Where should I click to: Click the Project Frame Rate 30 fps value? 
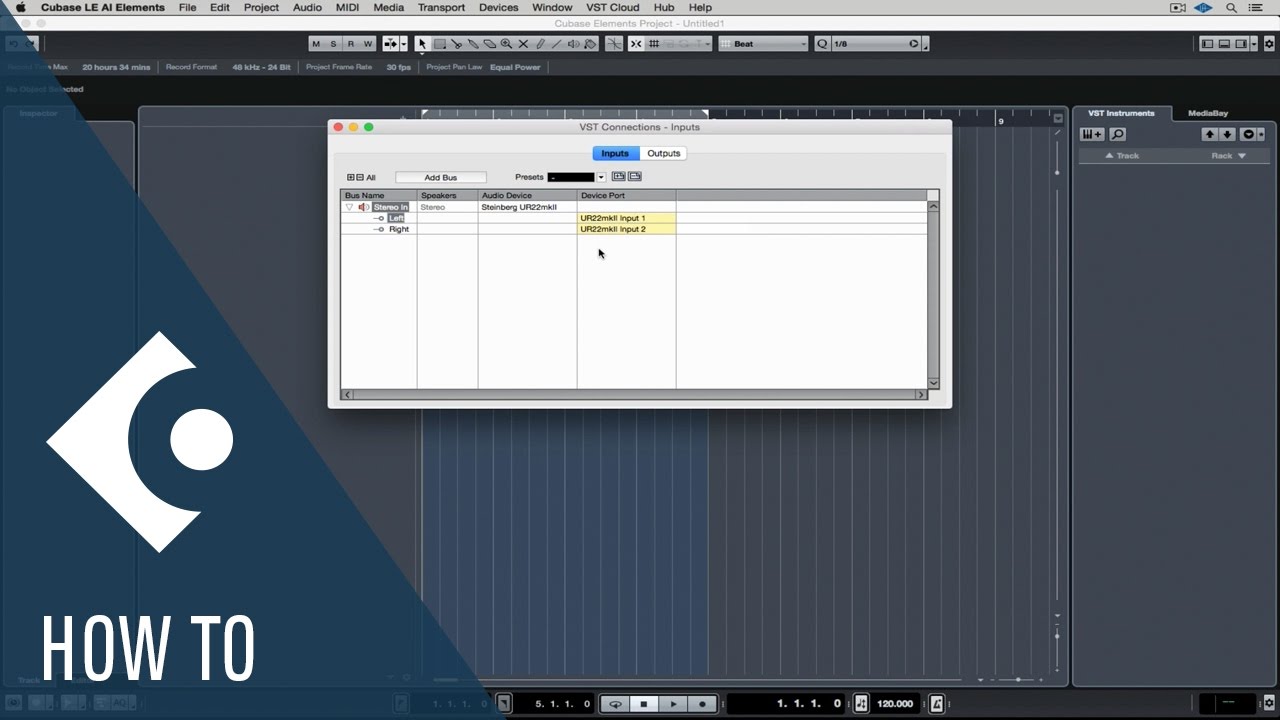(398, 67)
